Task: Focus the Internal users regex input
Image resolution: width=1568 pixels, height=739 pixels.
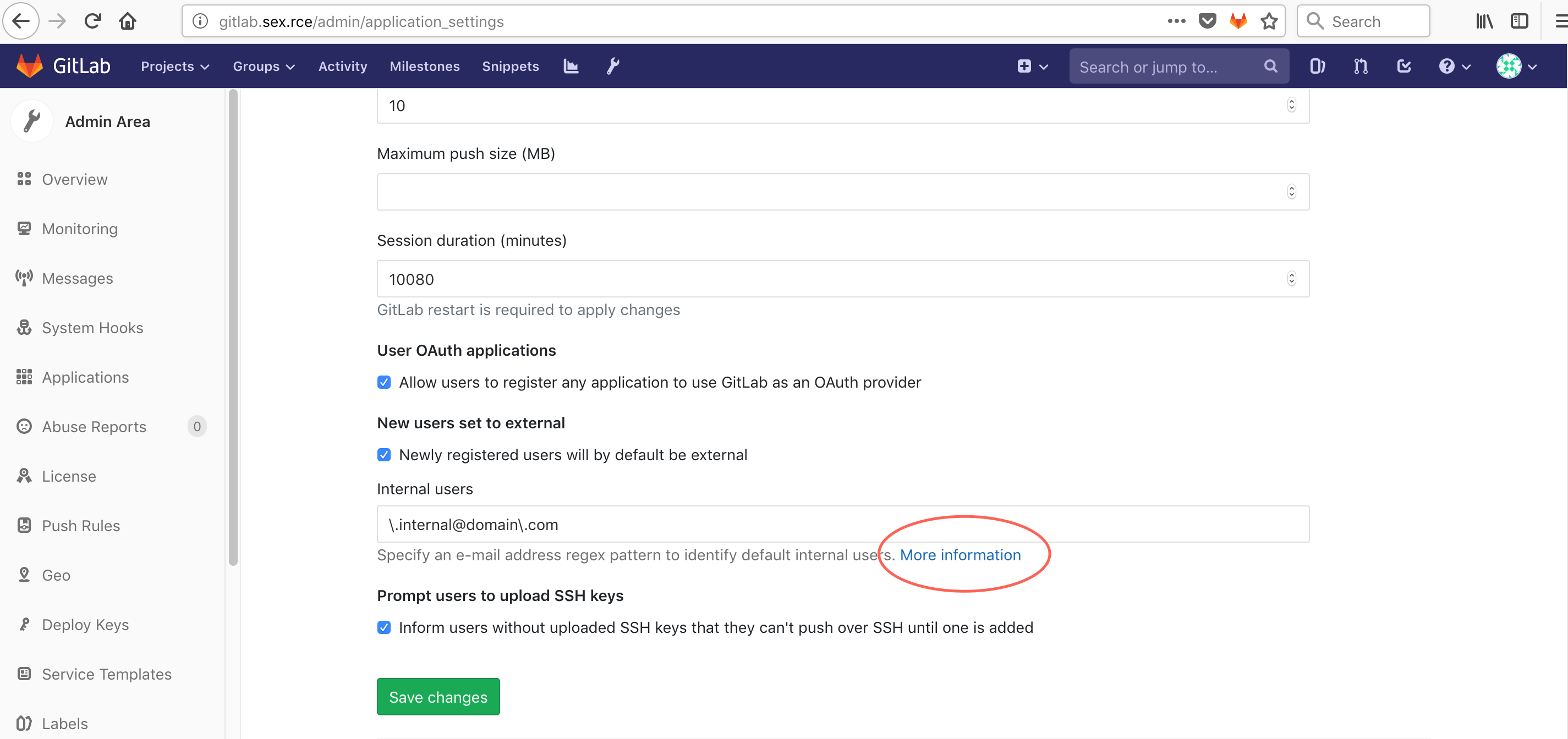Action: tap(843, 523)
